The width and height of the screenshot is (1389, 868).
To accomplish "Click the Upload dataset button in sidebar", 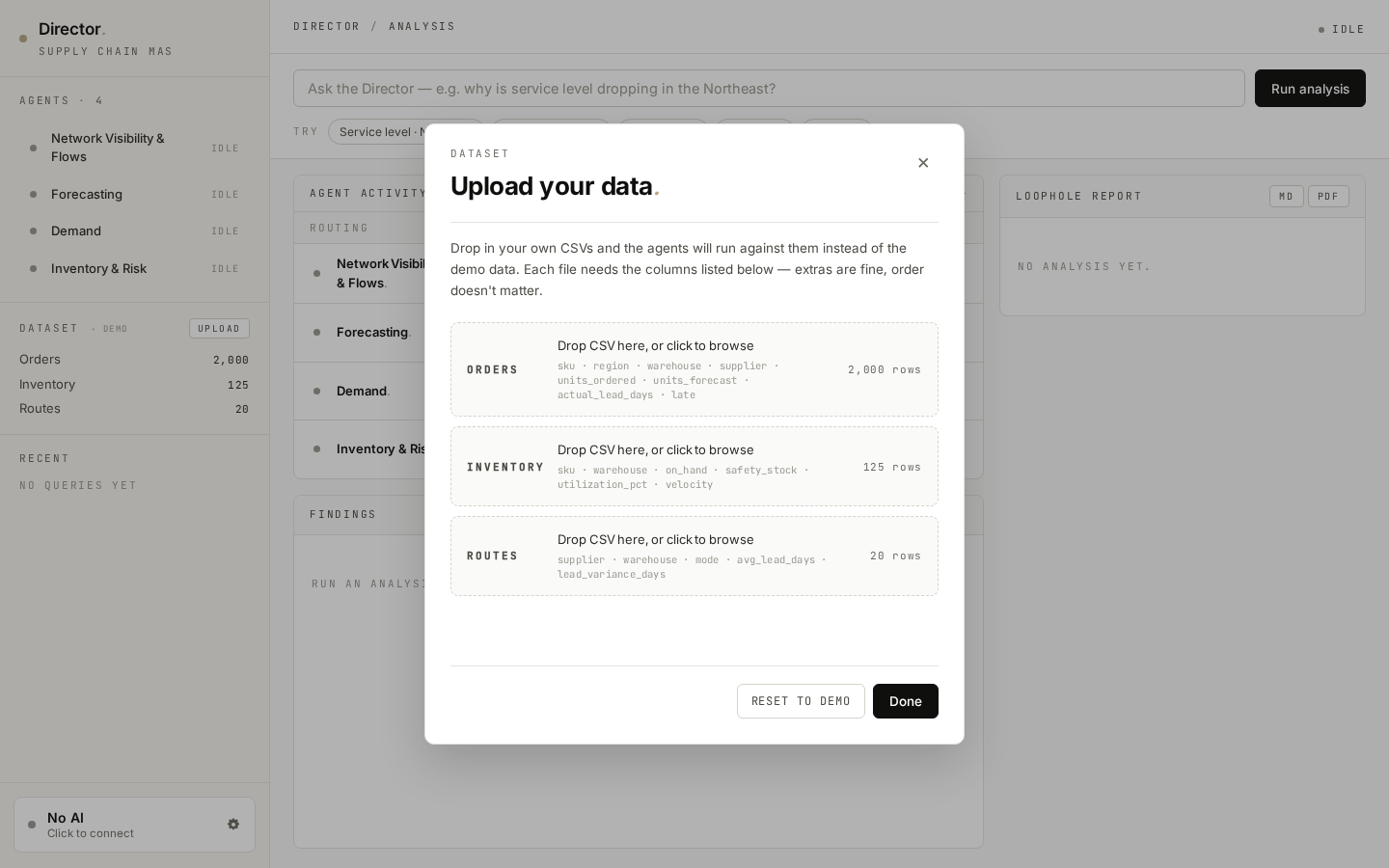I will 219,329.
